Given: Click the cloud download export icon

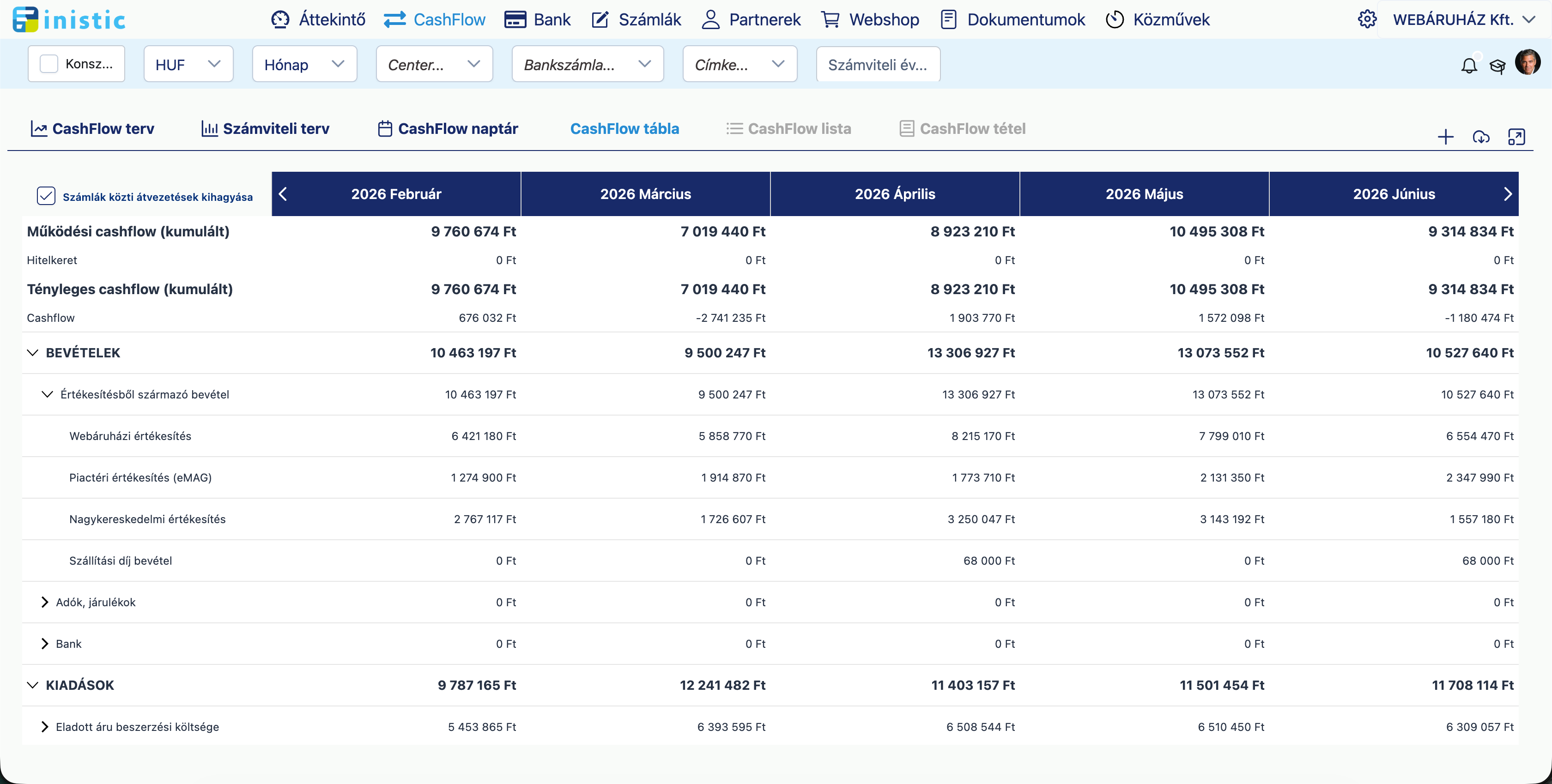Looking at the screenshot, I should pyautogui.click(x=1481, y=137).
